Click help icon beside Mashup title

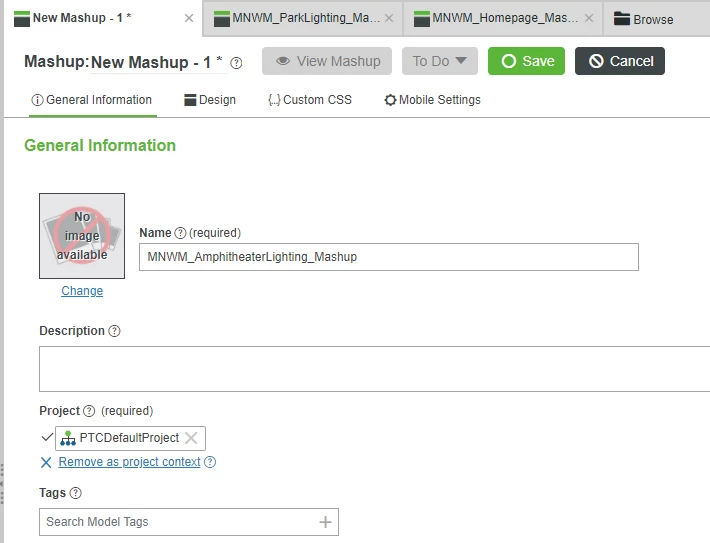pos(236,62)
